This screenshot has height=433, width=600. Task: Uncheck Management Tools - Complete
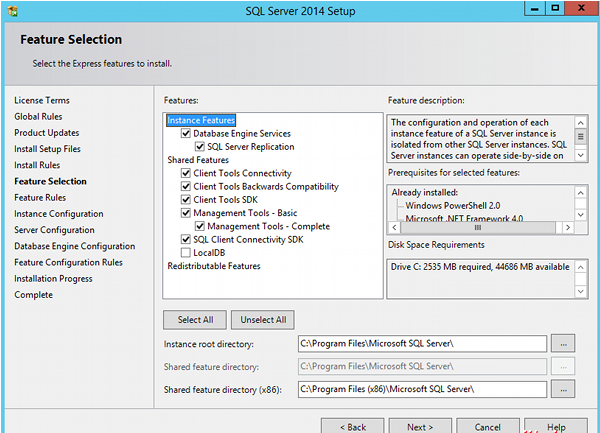click(x=200, y=226)
